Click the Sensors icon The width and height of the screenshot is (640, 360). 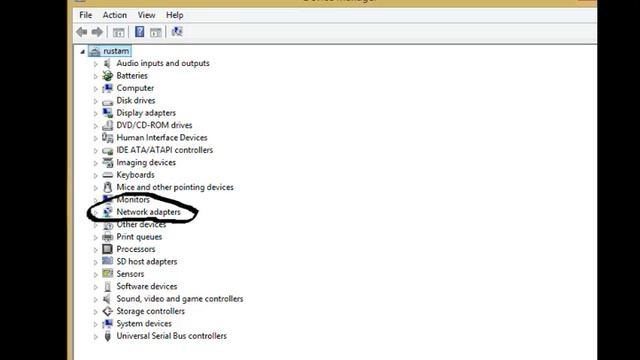(107, 273)
